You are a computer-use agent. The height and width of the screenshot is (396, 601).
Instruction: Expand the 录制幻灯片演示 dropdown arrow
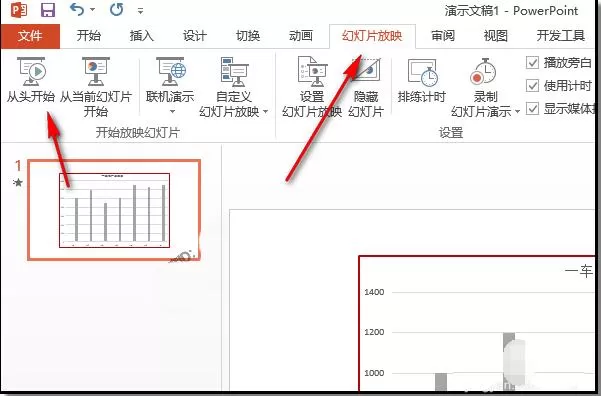pyautogui.click(x=517, y=112)
